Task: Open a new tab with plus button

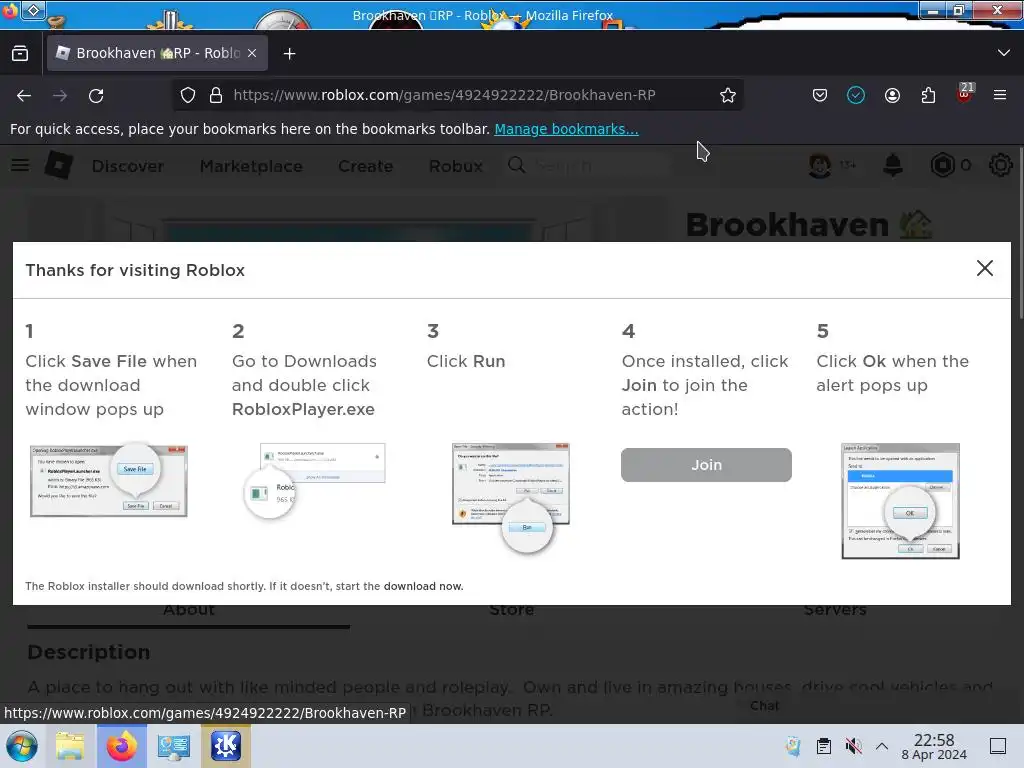Action: [x=289, y=54]
